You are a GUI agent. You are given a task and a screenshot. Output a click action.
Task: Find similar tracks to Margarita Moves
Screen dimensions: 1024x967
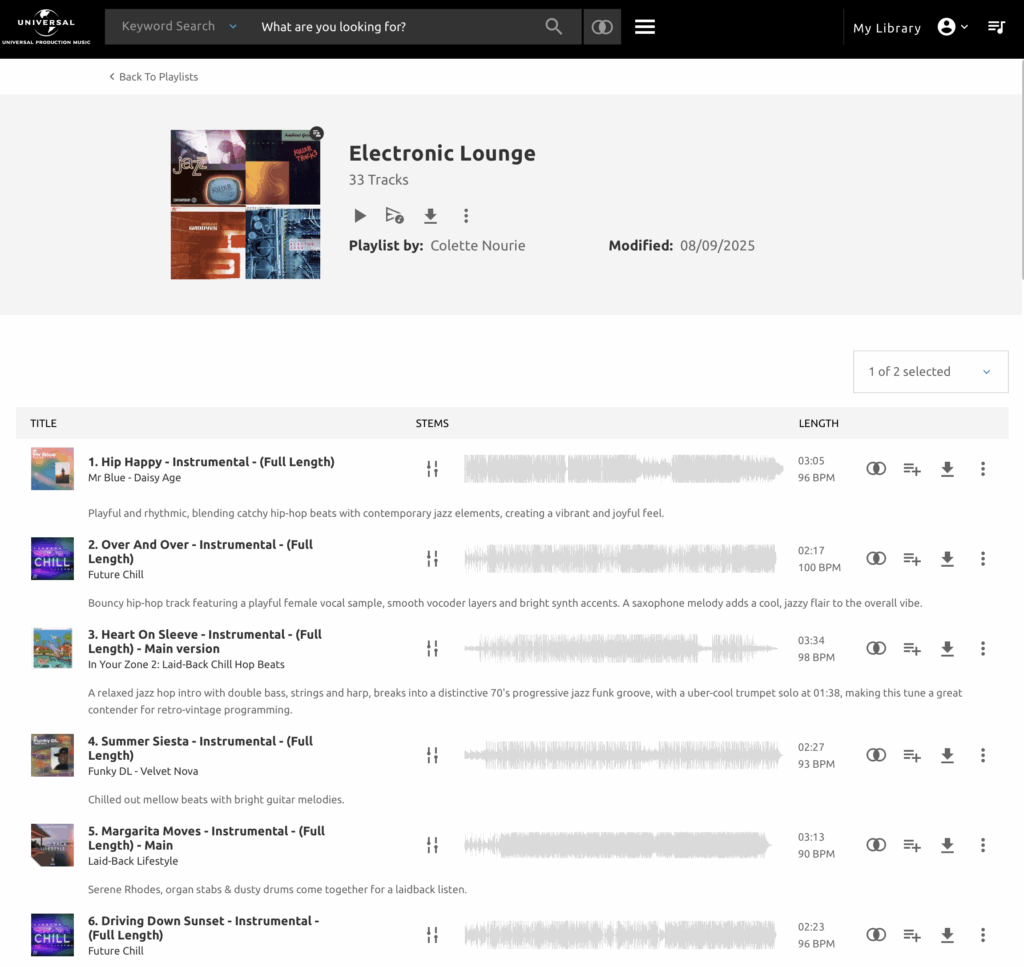coord(876,846)
